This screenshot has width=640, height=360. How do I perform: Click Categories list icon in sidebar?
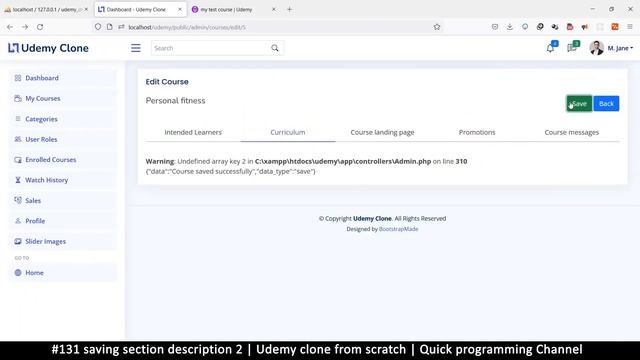18,119
